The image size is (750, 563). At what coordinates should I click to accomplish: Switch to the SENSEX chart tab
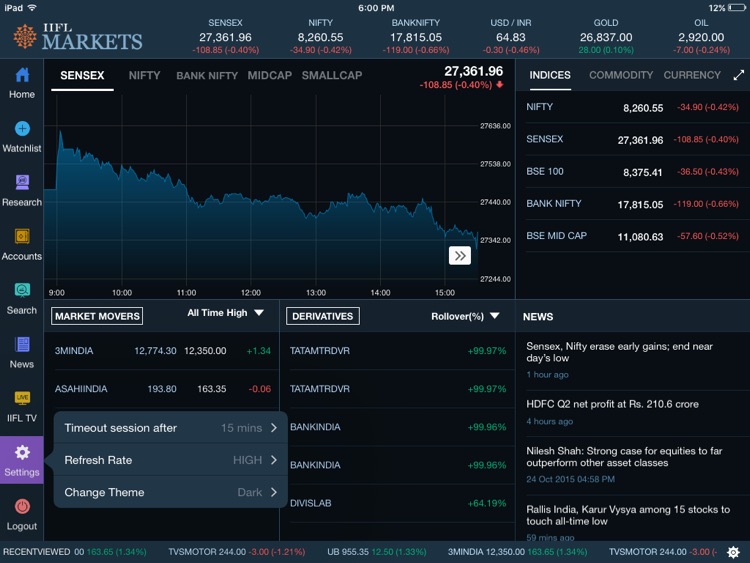tap(82, 76)
